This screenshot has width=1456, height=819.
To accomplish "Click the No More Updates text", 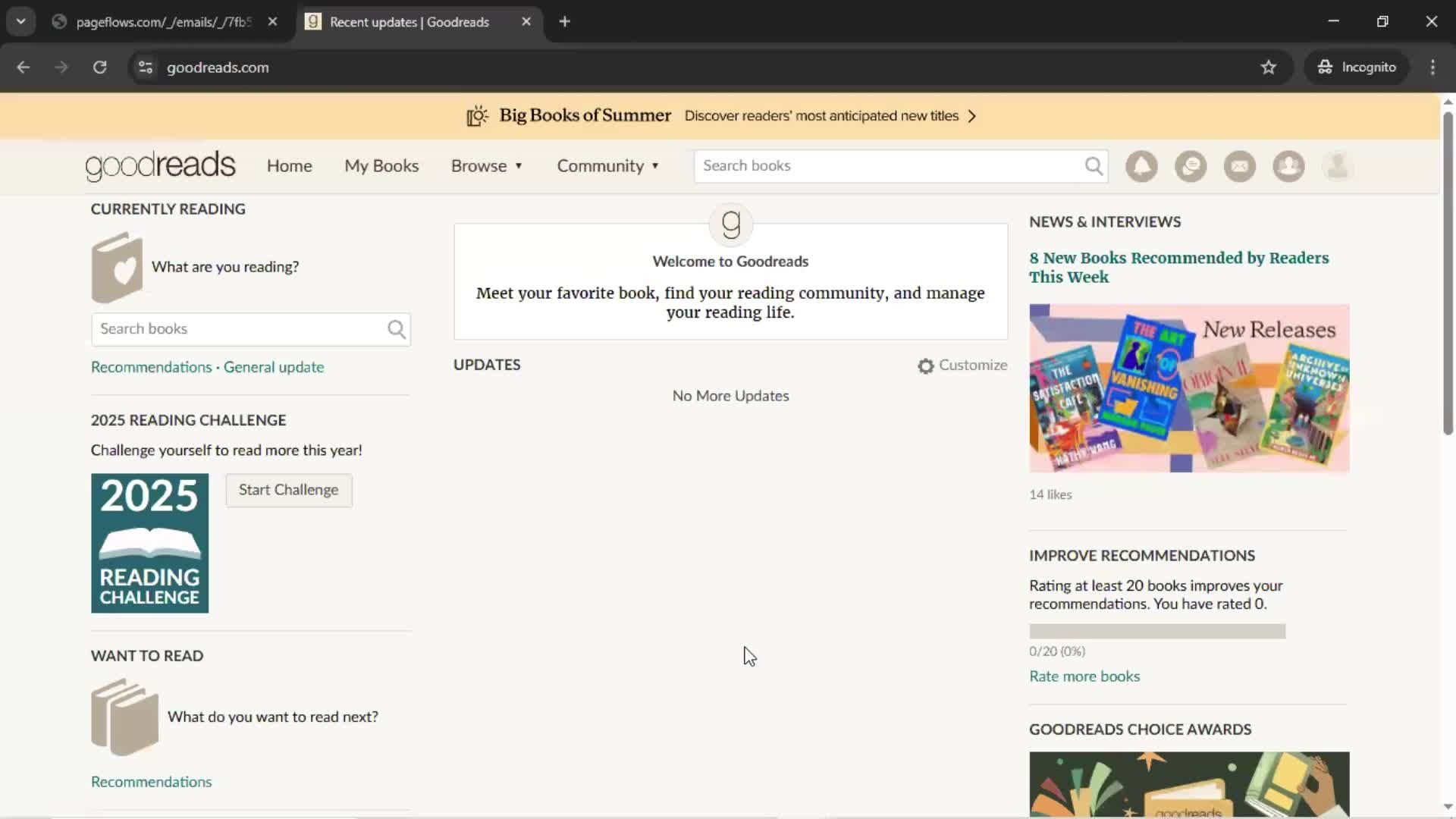I will coord(730,397).
